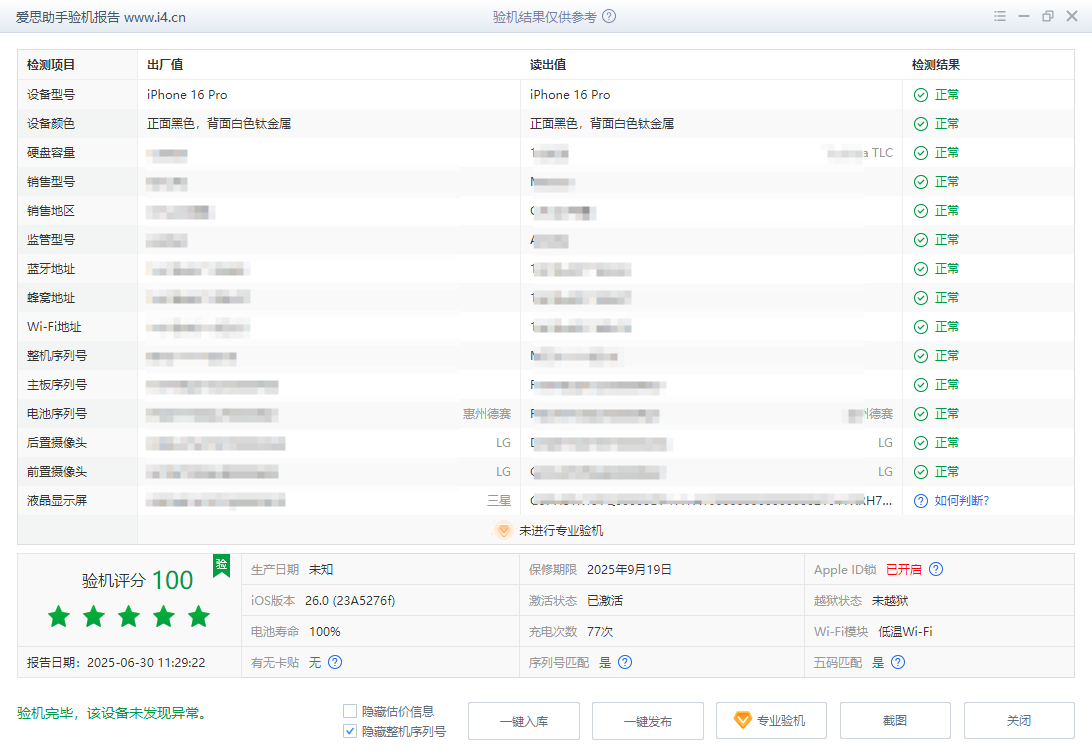Click the 一键入库 button
The height and width of the screenshot is (756, 1092).
(x=523, y=720)
